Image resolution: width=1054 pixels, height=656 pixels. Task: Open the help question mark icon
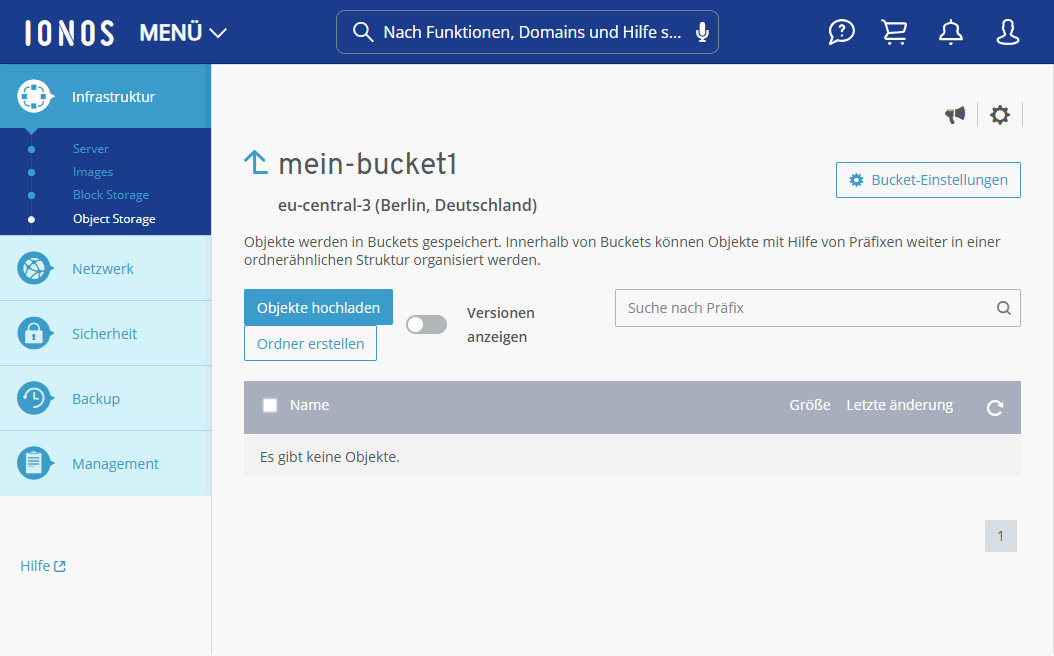click(841, 31)
